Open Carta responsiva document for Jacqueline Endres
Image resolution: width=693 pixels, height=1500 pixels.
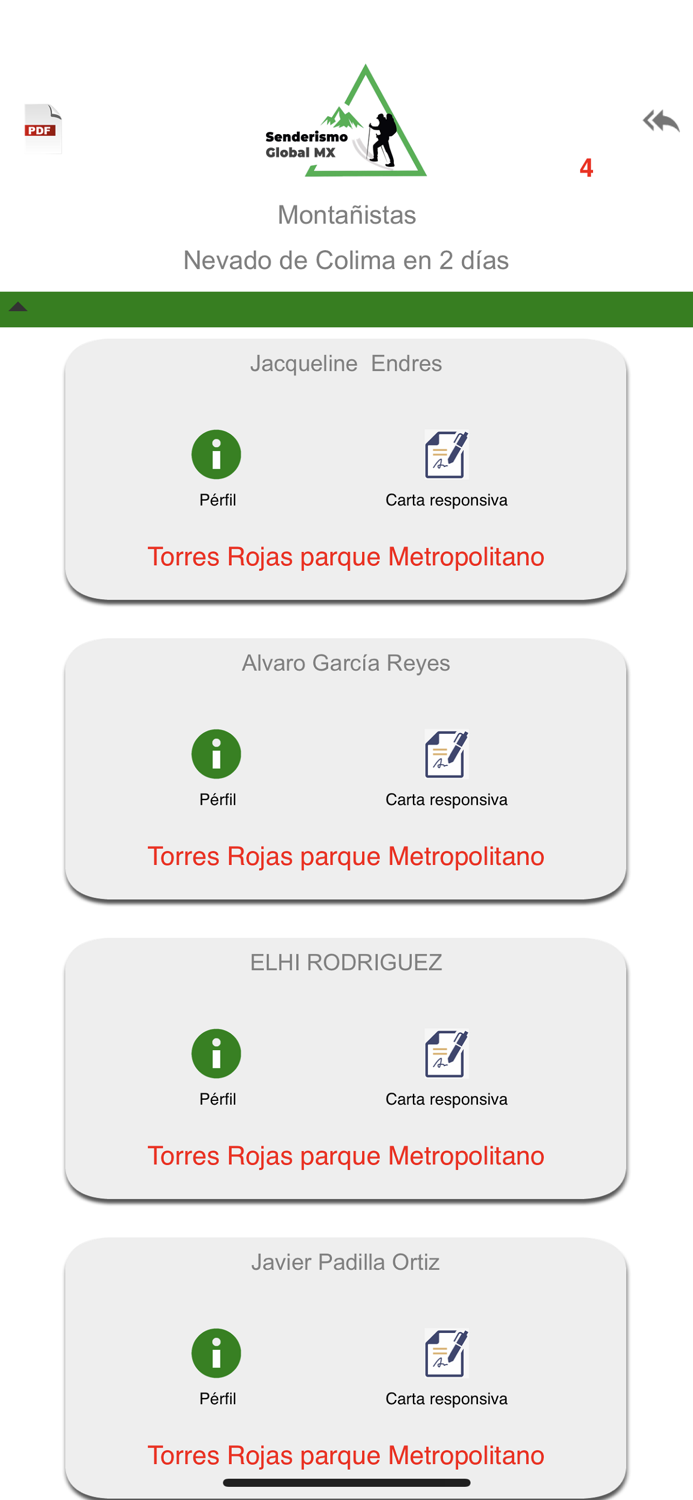point(446,453)
